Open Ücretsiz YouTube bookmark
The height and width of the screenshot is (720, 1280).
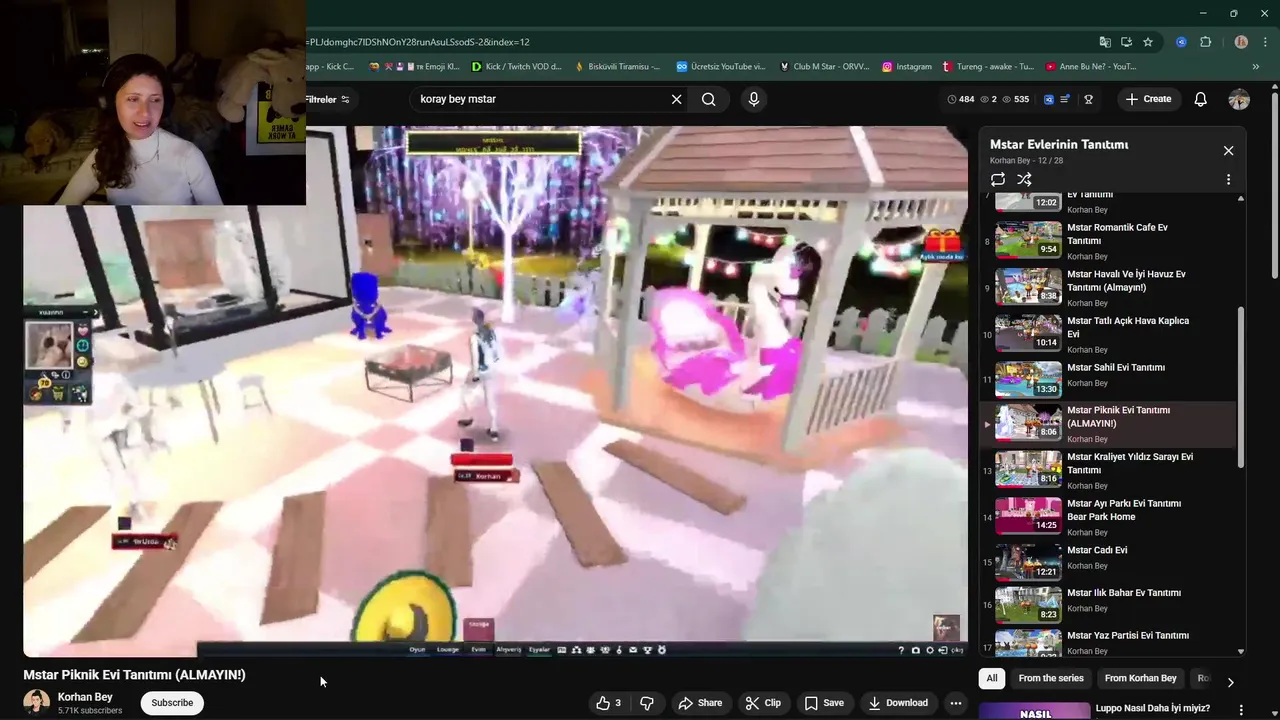pos(720,67)
